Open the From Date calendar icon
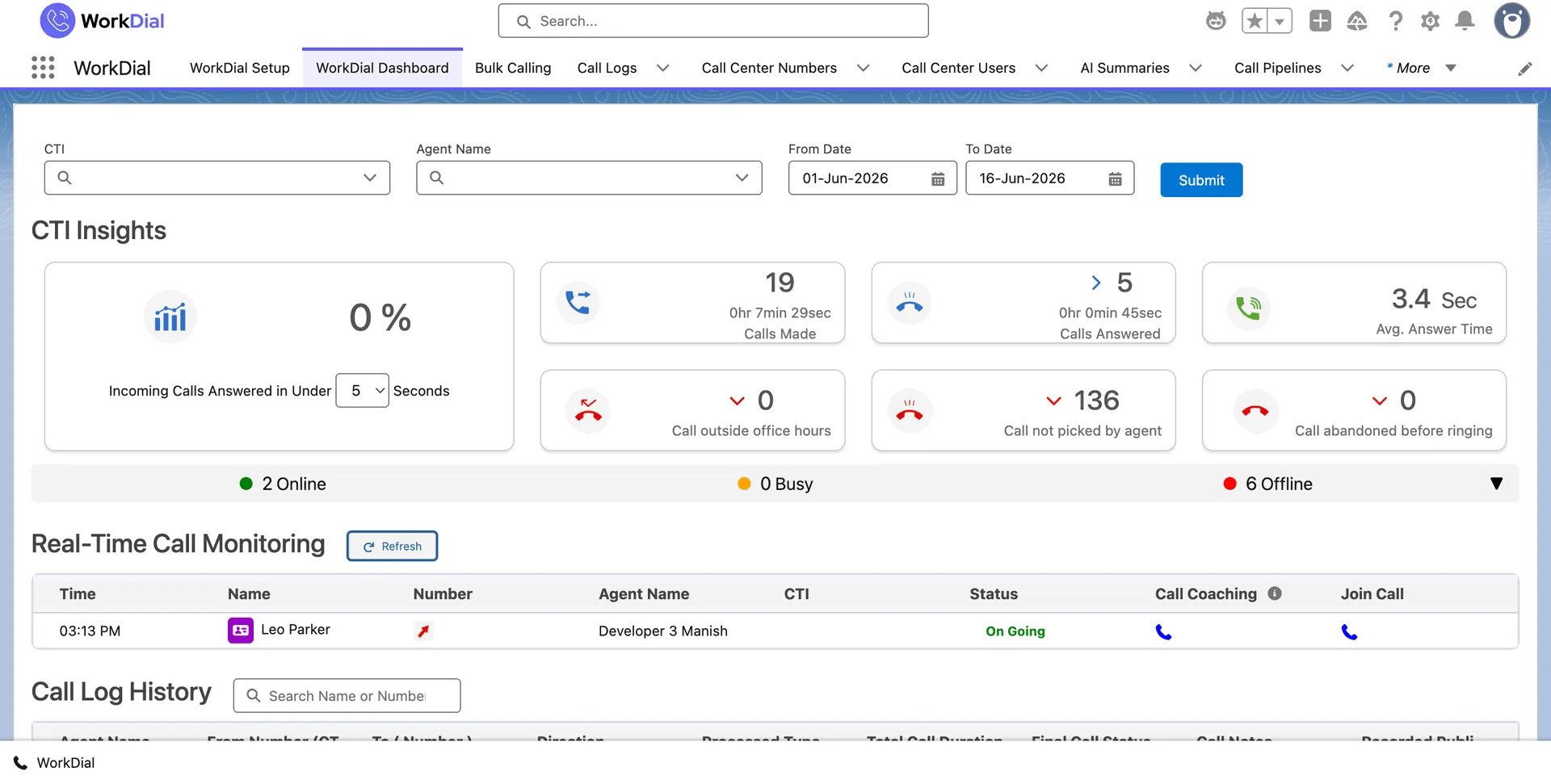Image resolution: width=1551 pixels, height=784 pixels. [x=938, y=178]
